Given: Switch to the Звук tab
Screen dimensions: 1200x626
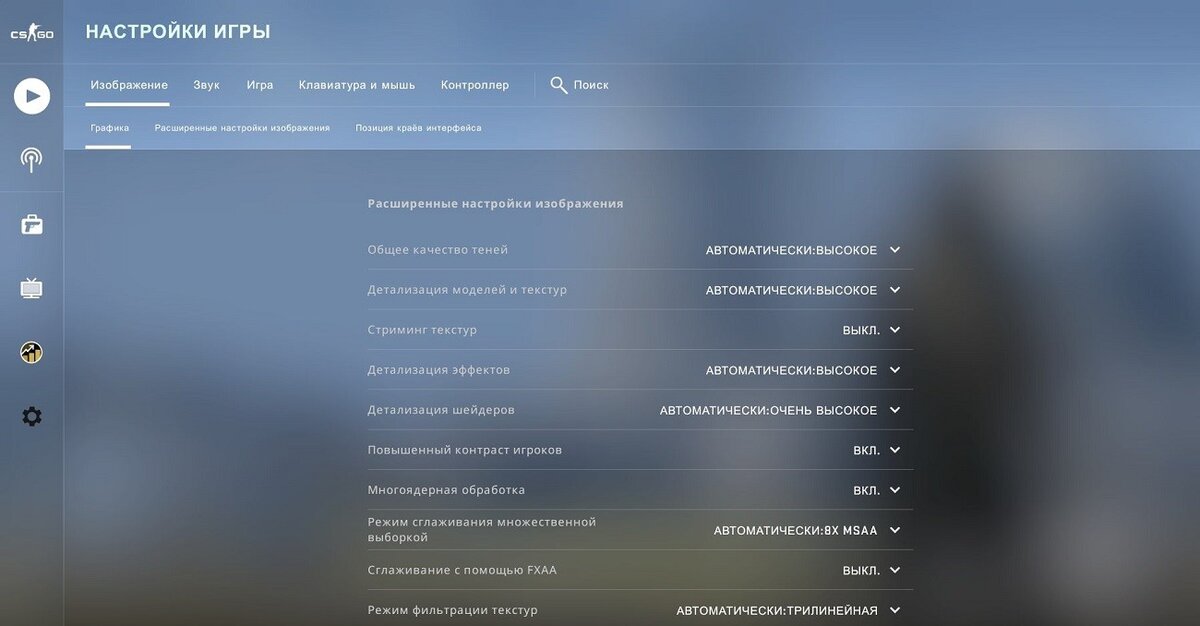Looking at the screenshot, I should point(207,85).
